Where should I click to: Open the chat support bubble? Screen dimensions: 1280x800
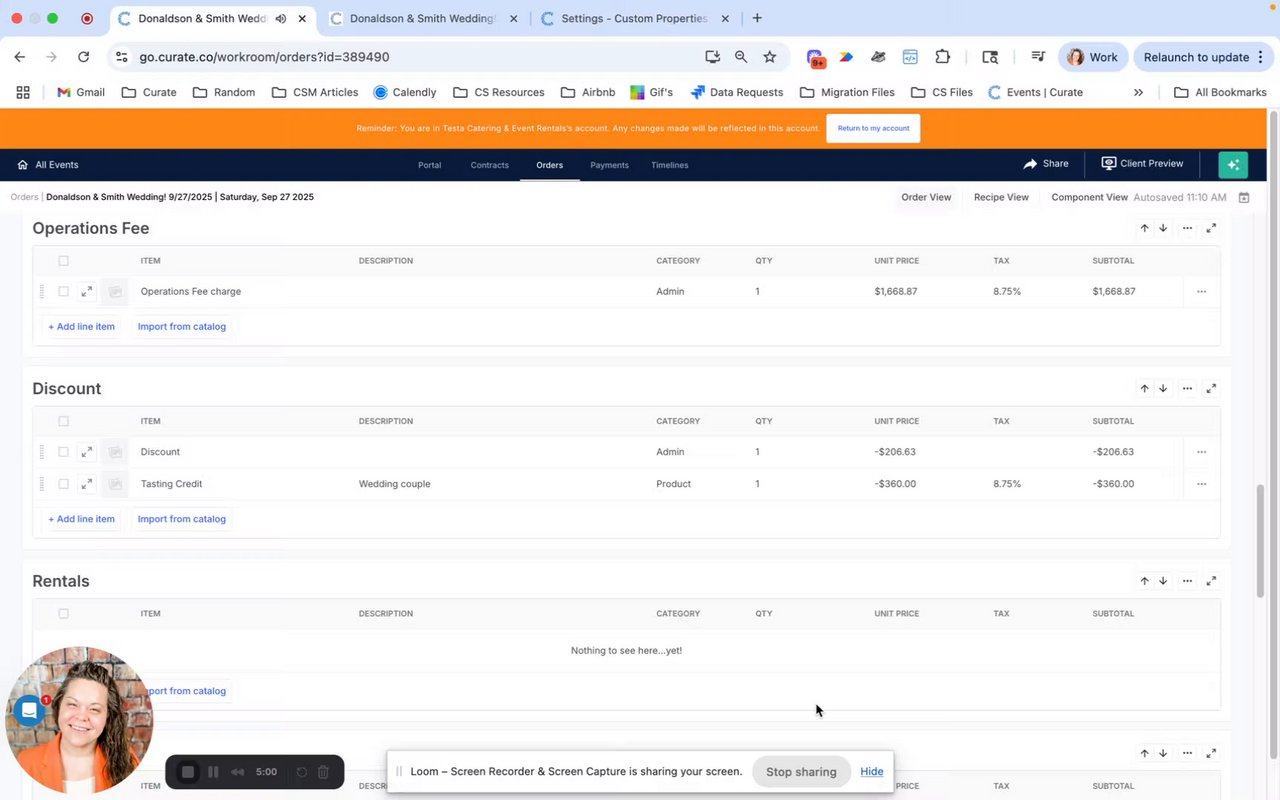click(30, 711)
